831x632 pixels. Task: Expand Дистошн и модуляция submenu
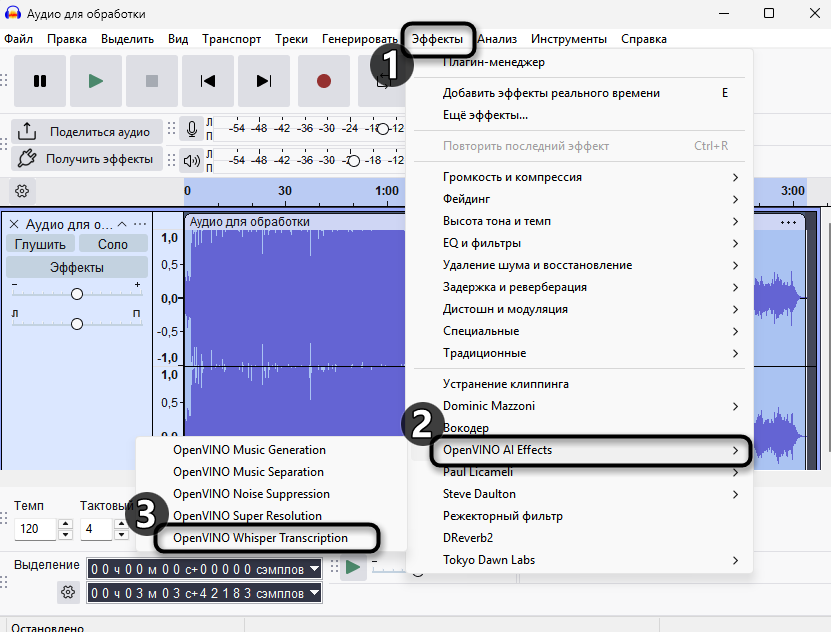pos(579,309)
